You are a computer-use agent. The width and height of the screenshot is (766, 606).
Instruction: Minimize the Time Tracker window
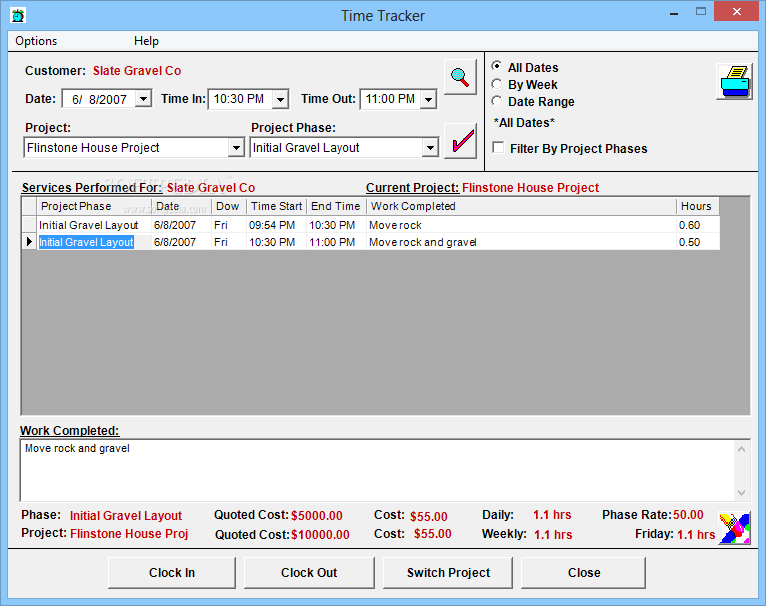pos(674,15)
